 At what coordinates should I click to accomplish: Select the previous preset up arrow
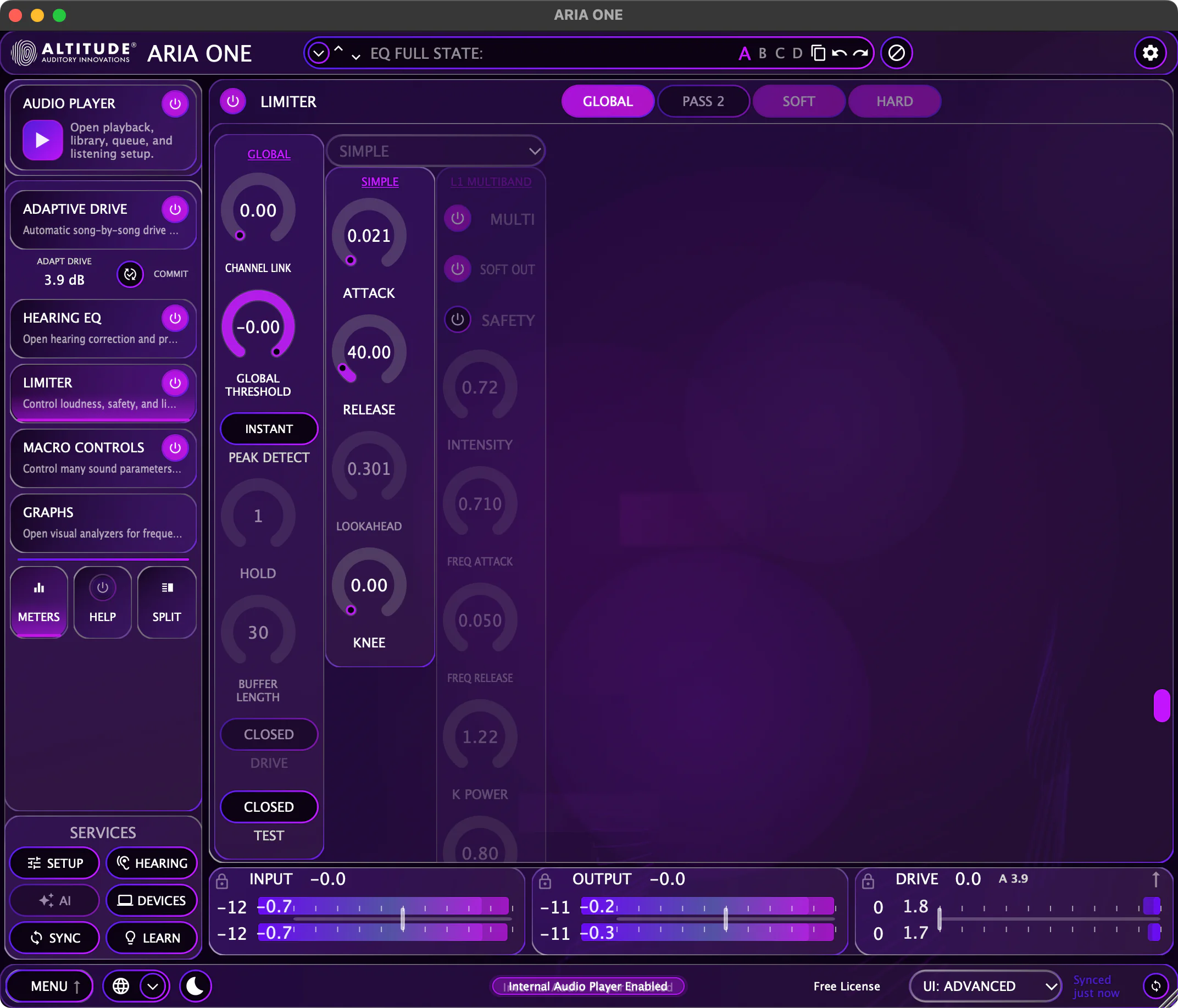pyautogui.click(x=338, y=49)
